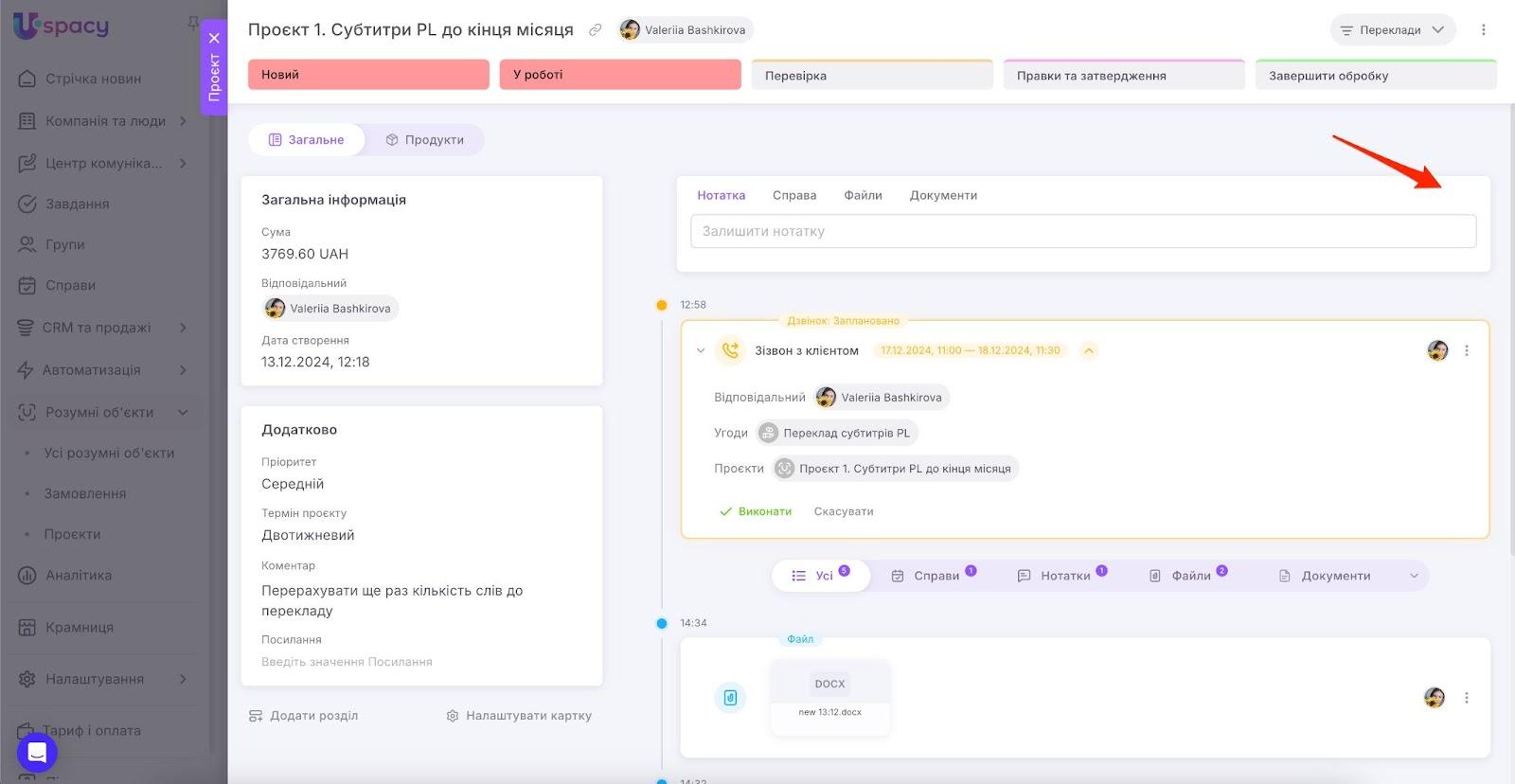
Task: Filter timeline by Справи
Action: [934, 576]
